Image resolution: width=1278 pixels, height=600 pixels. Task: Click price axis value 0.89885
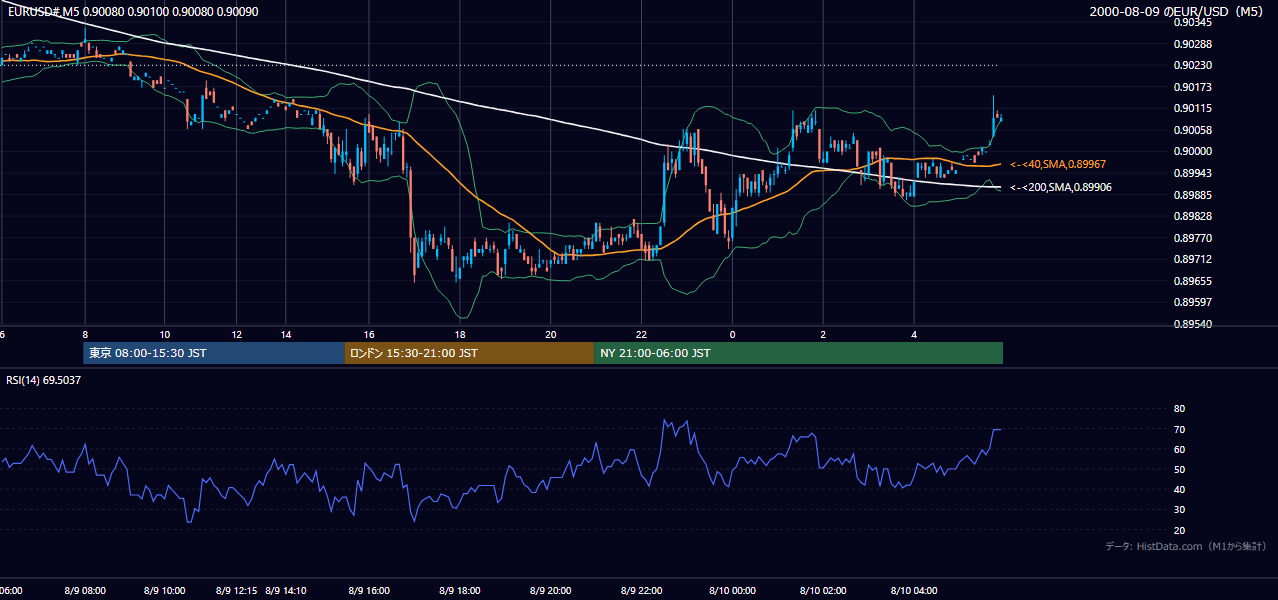pos(1192,195)
